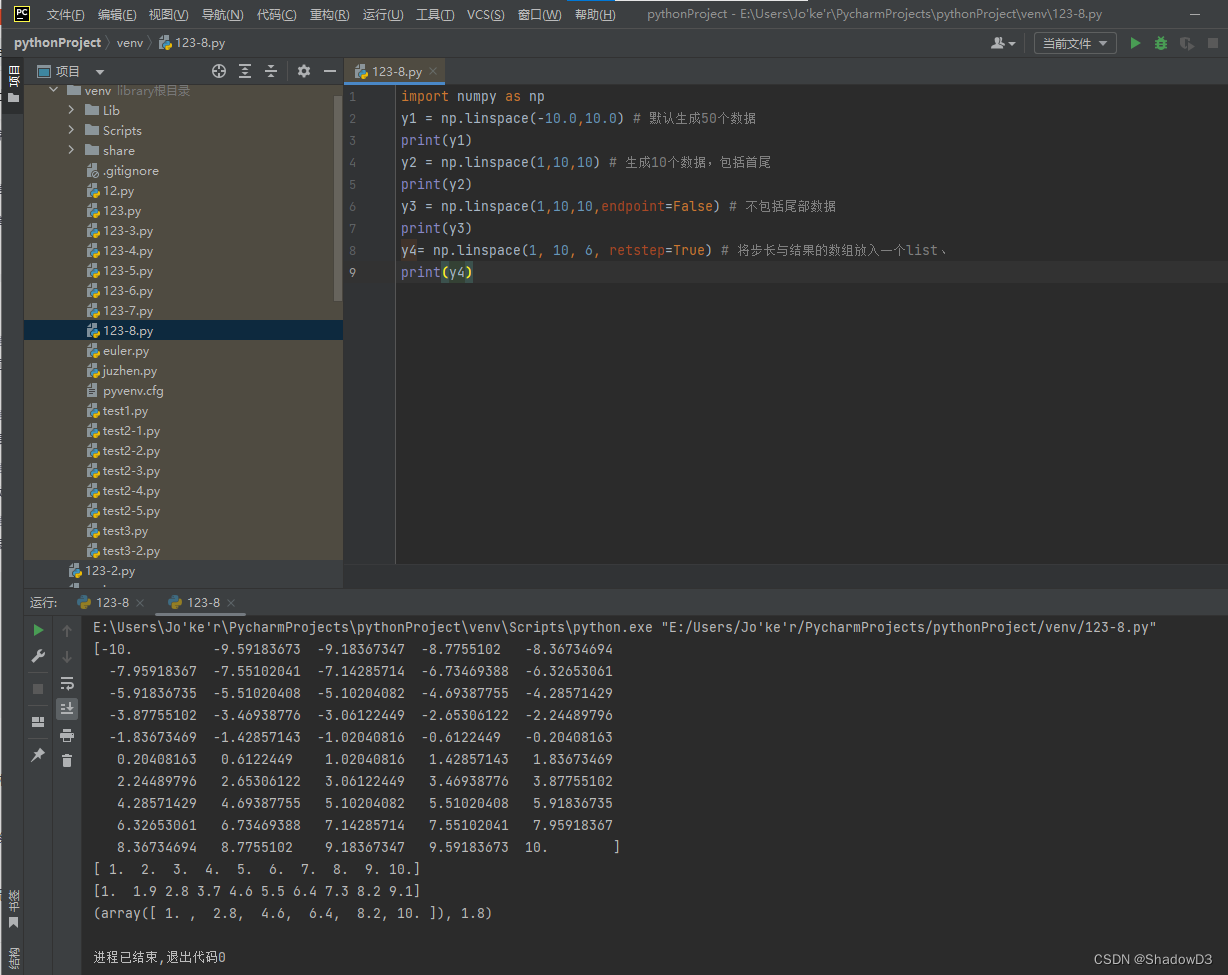1228x975 pixels.
Task: Click the 123-8.py path link in console output
Action: pos(908,627)
